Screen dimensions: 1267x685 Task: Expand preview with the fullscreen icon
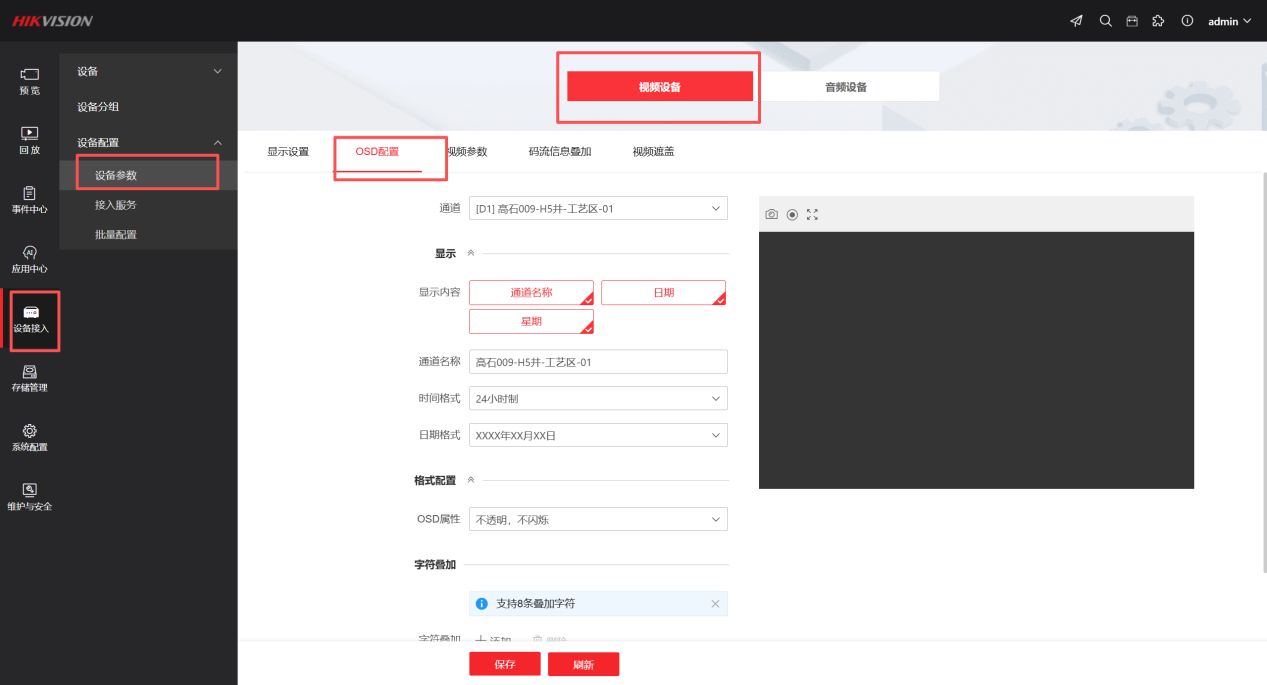[x=812, y=214]
